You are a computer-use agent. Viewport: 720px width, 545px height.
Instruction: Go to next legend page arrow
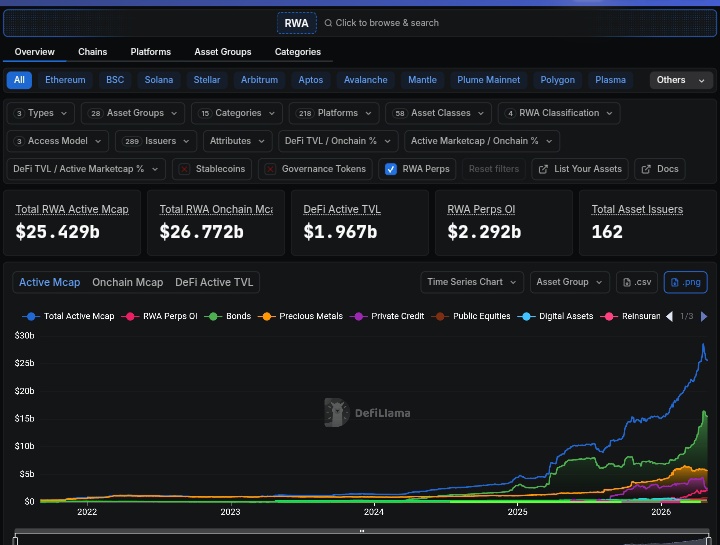tap(704, 316)
